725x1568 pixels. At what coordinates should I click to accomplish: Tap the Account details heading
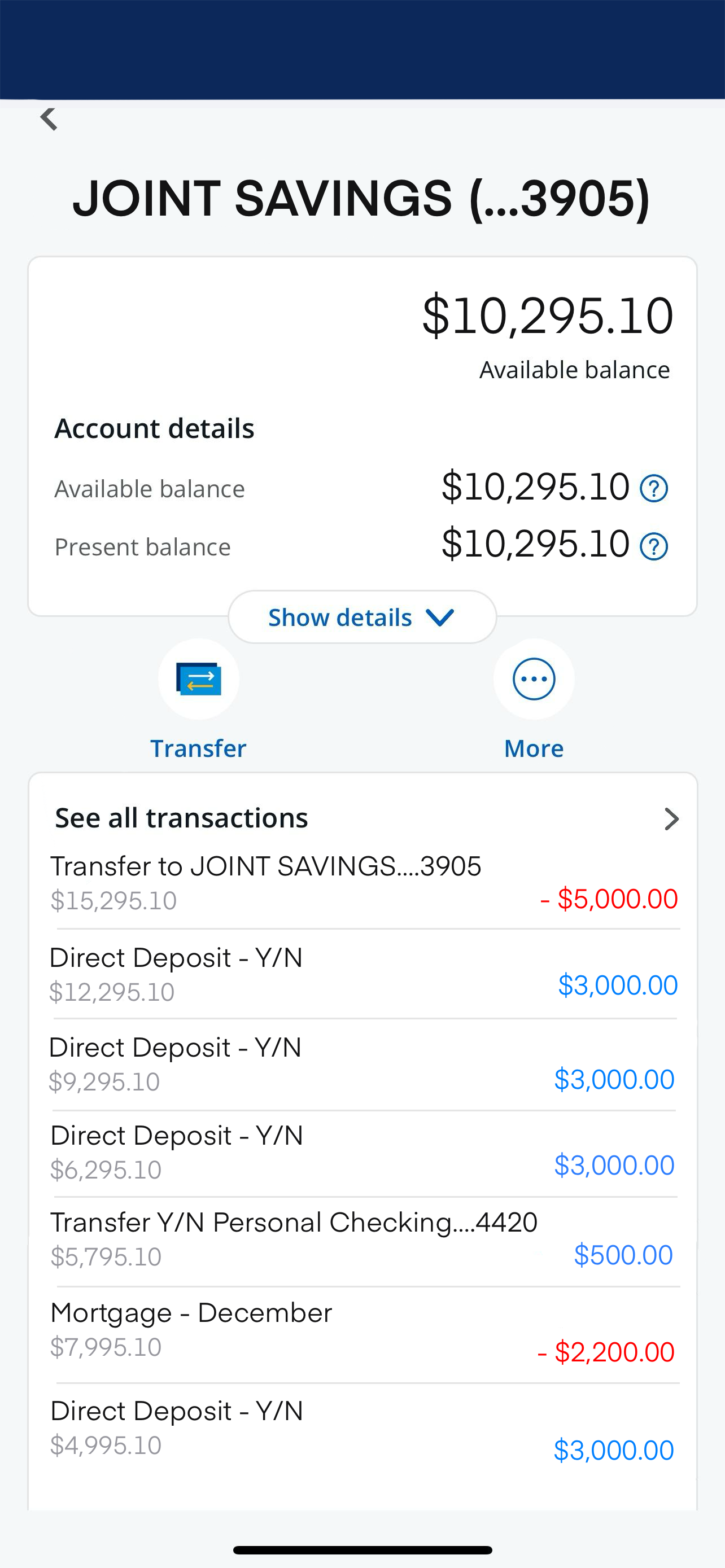tap(155, 428)
